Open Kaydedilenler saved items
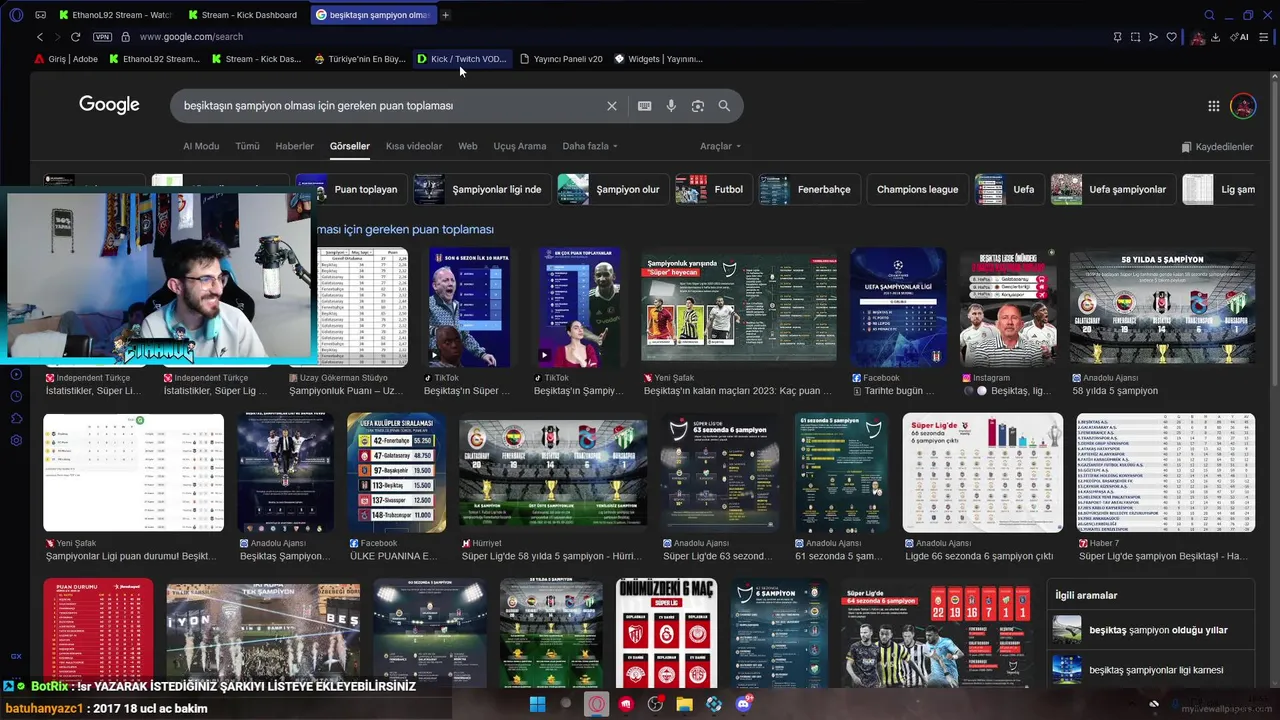 click(1217, 147)
